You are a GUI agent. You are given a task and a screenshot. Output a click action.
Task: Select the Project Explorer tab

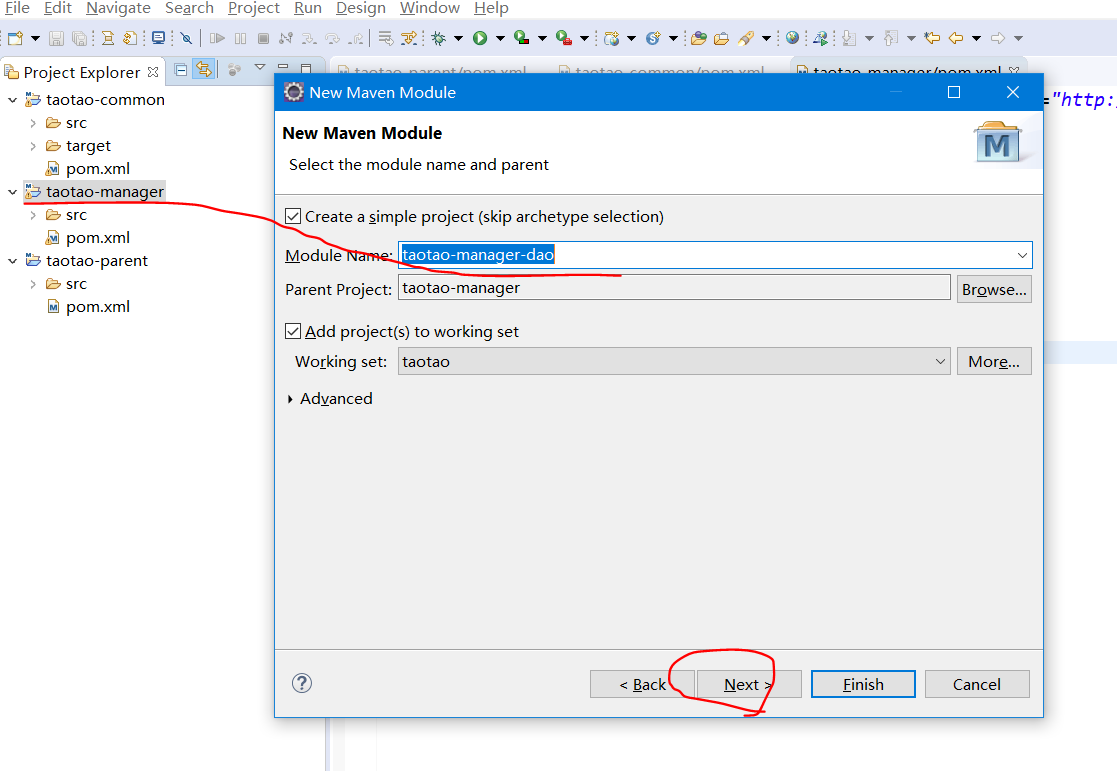pos(81,72)
